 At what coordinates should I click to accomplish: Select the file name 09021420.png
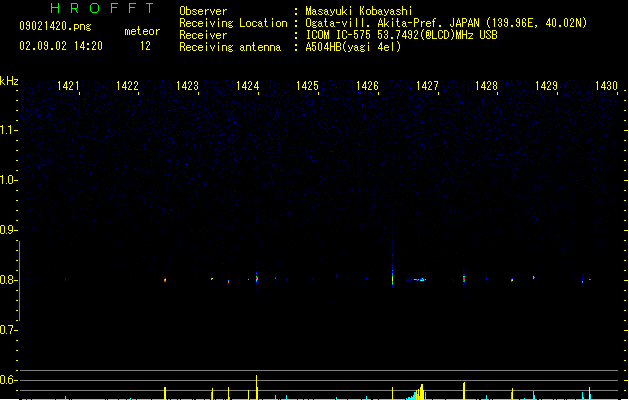pyautogui.click(x=55, y=26)
